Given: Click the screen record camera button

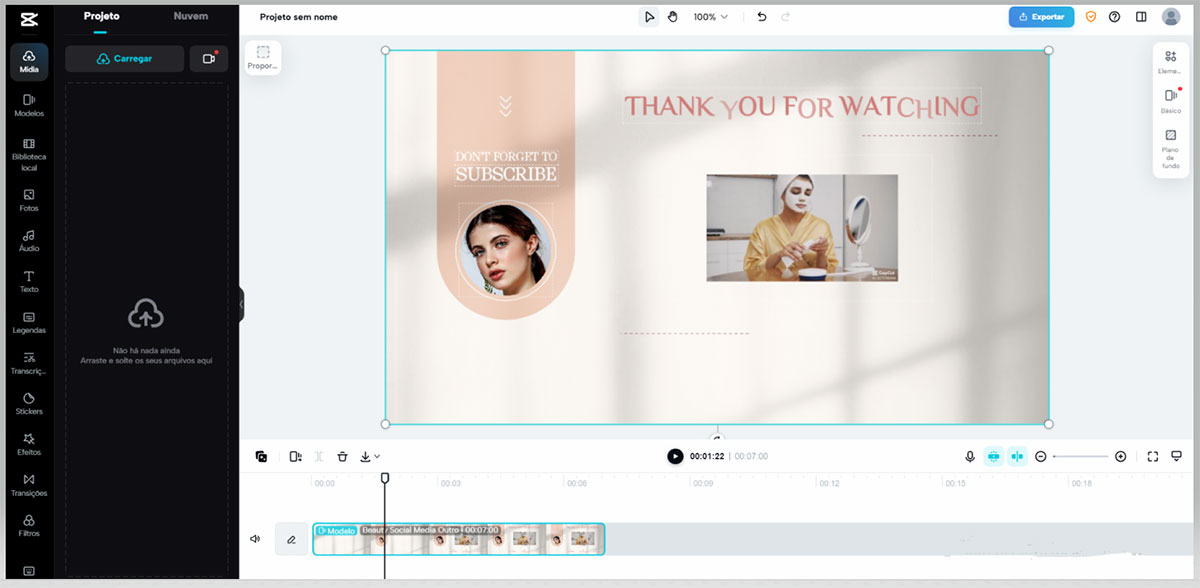Looking at the screenshot, I should click(208, 59).
